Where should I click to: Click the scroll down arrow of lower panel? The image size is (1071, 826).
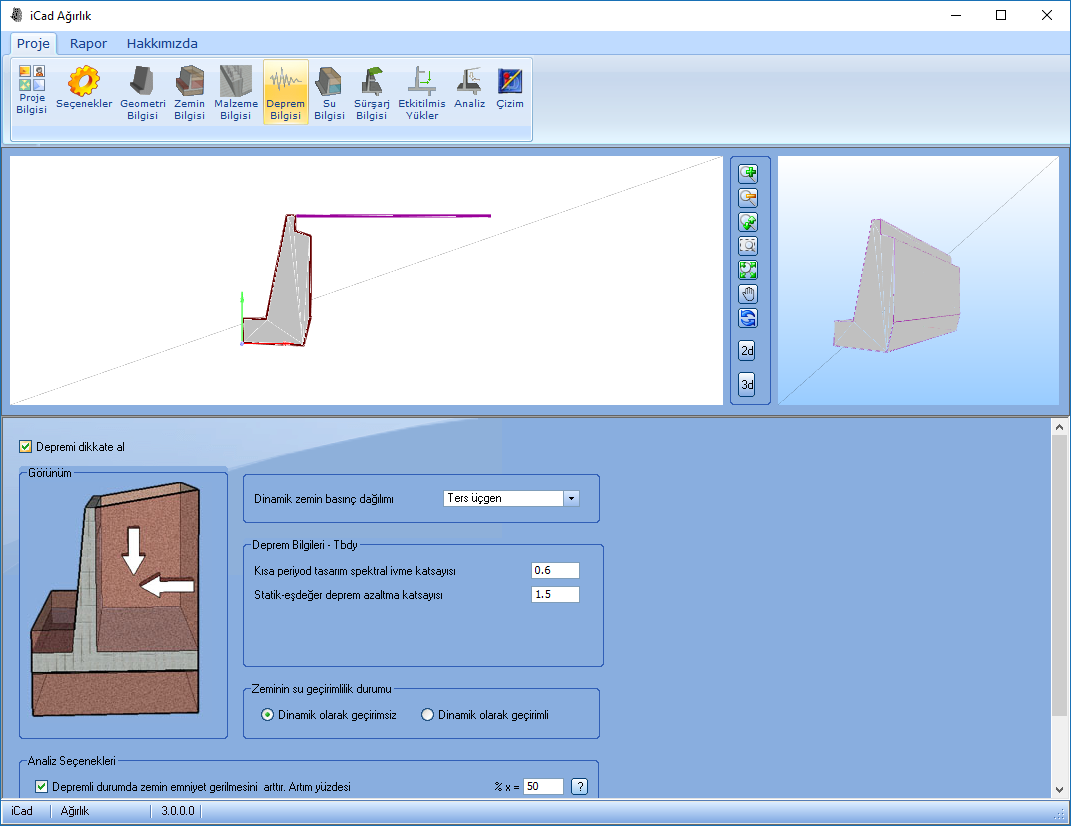(1059, 789)
